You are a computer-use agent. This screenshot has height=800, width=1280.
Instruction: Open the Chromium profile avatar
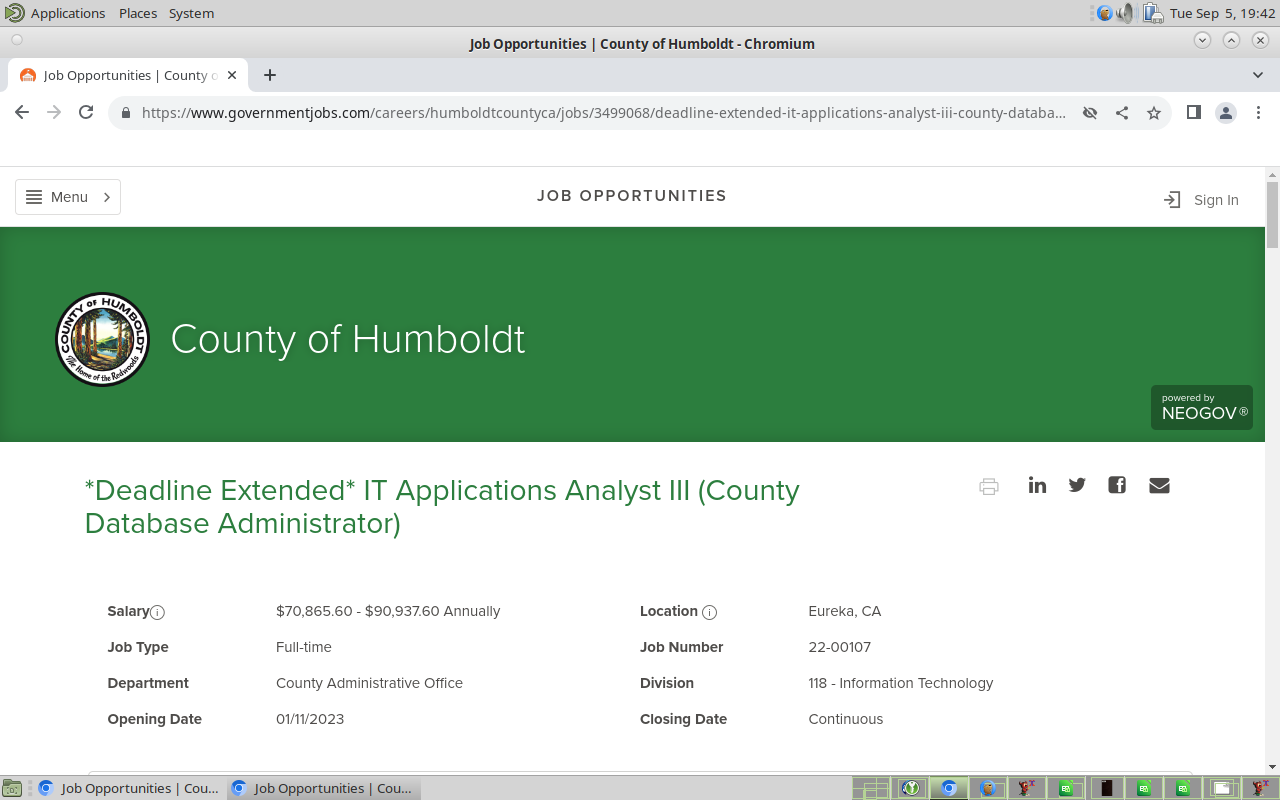click(1226, 113)
